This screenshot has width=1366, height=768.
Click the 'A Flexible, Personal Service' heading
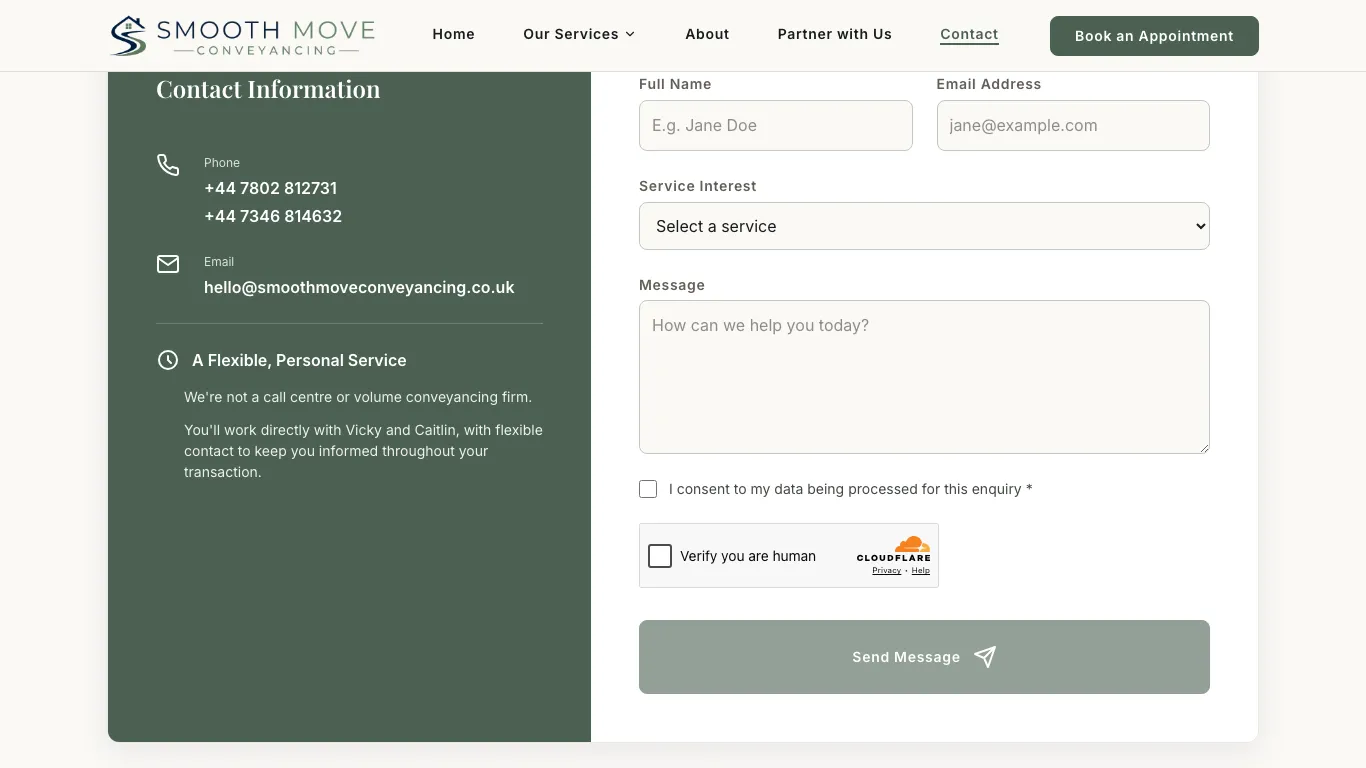click(x=299, y=360)
